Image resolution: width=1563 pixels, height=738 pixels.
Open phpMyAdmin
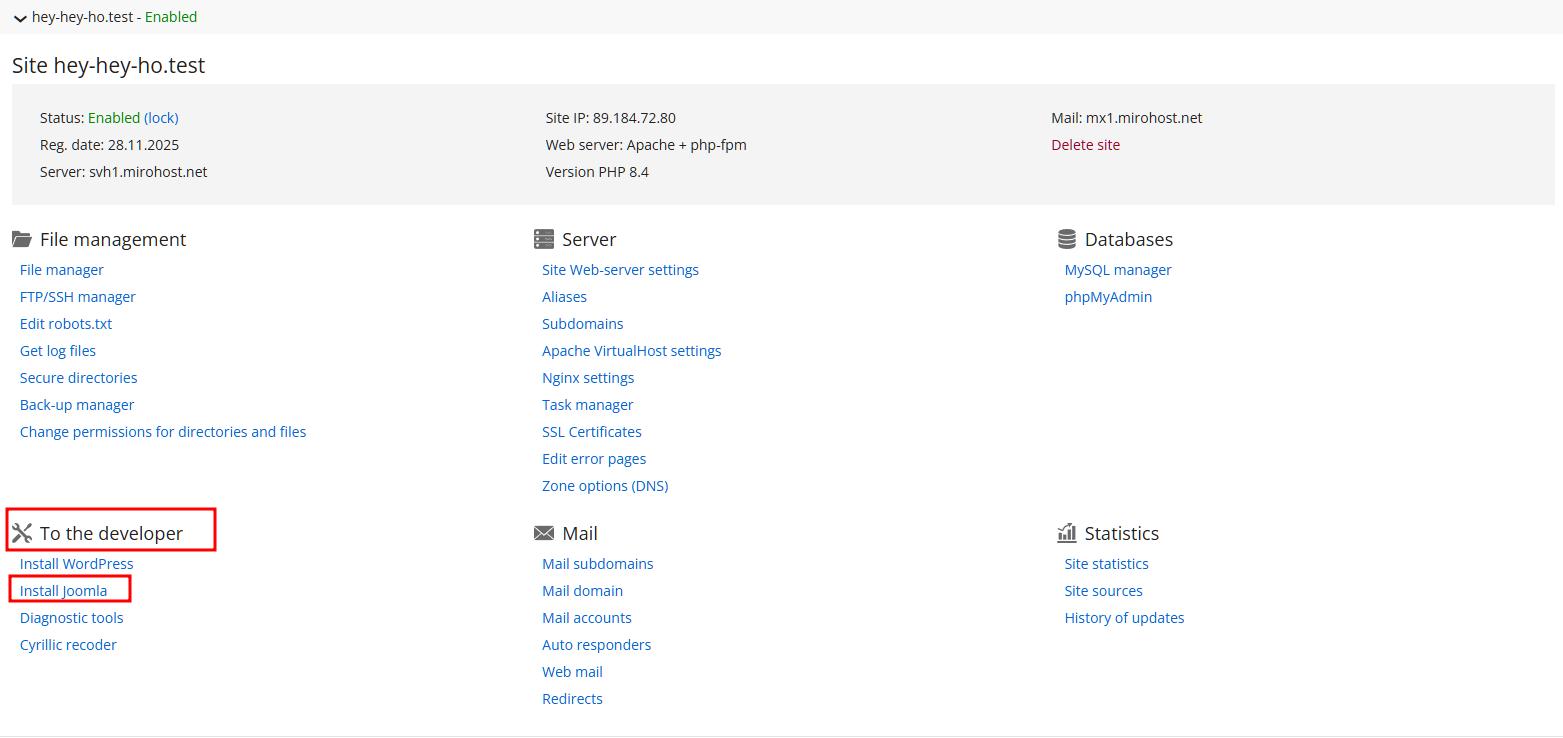click(1108, 296)
